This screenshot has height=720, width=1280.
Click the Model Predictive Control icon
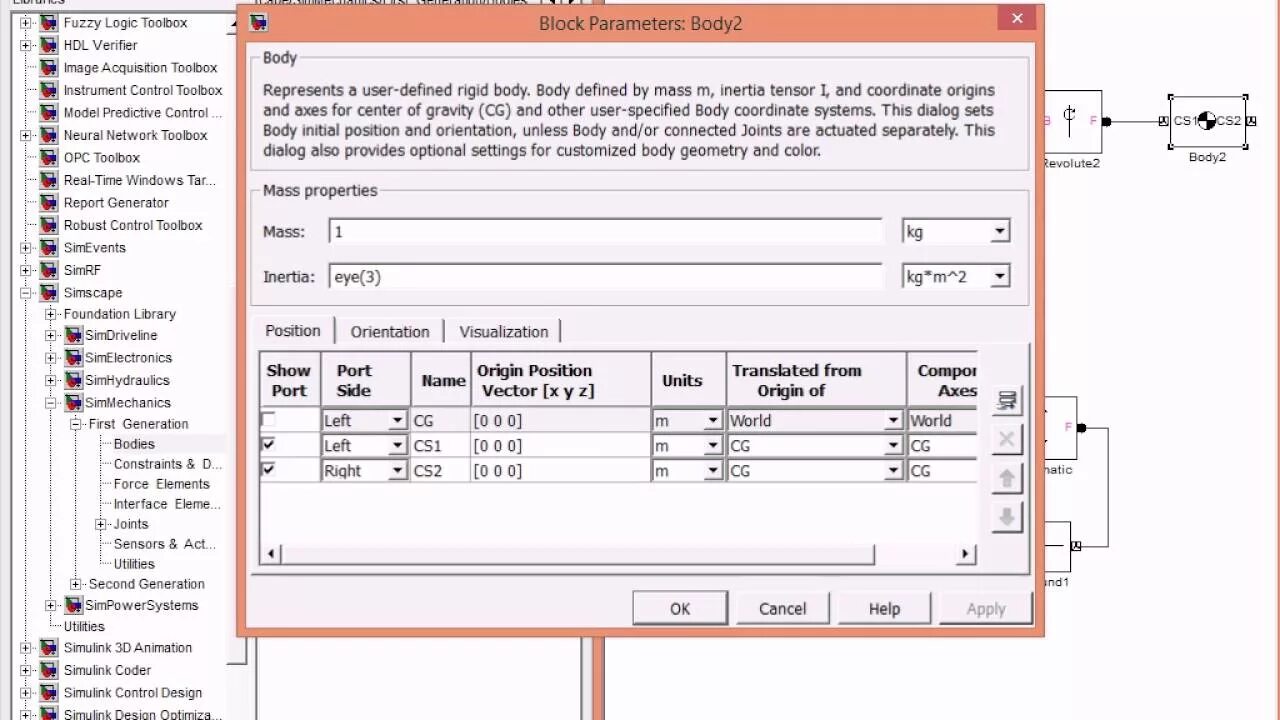pyautogui.click(x=49, y=112)
